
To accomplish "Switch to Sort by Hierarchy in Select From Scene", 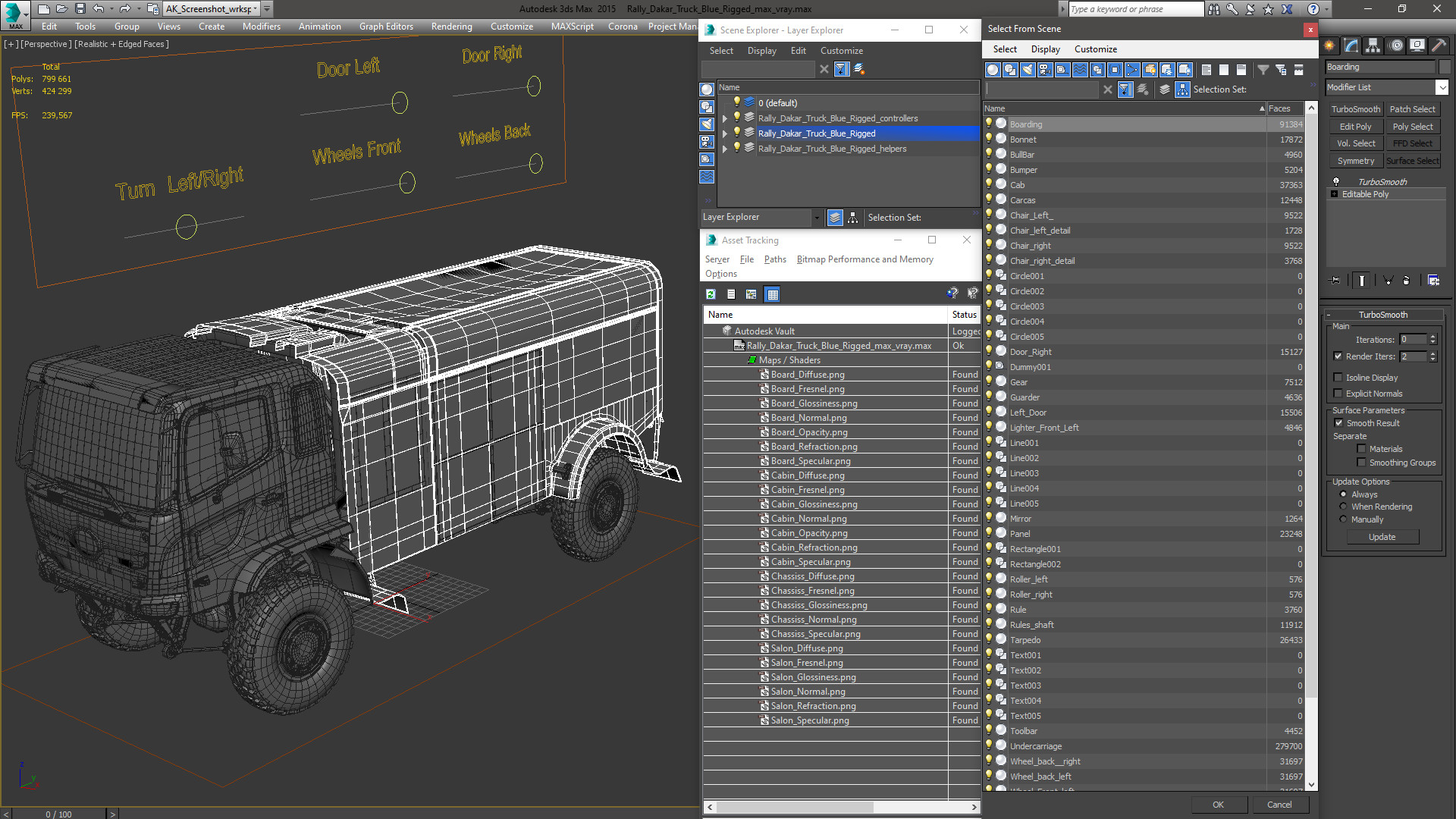I will click(1182, 89).
